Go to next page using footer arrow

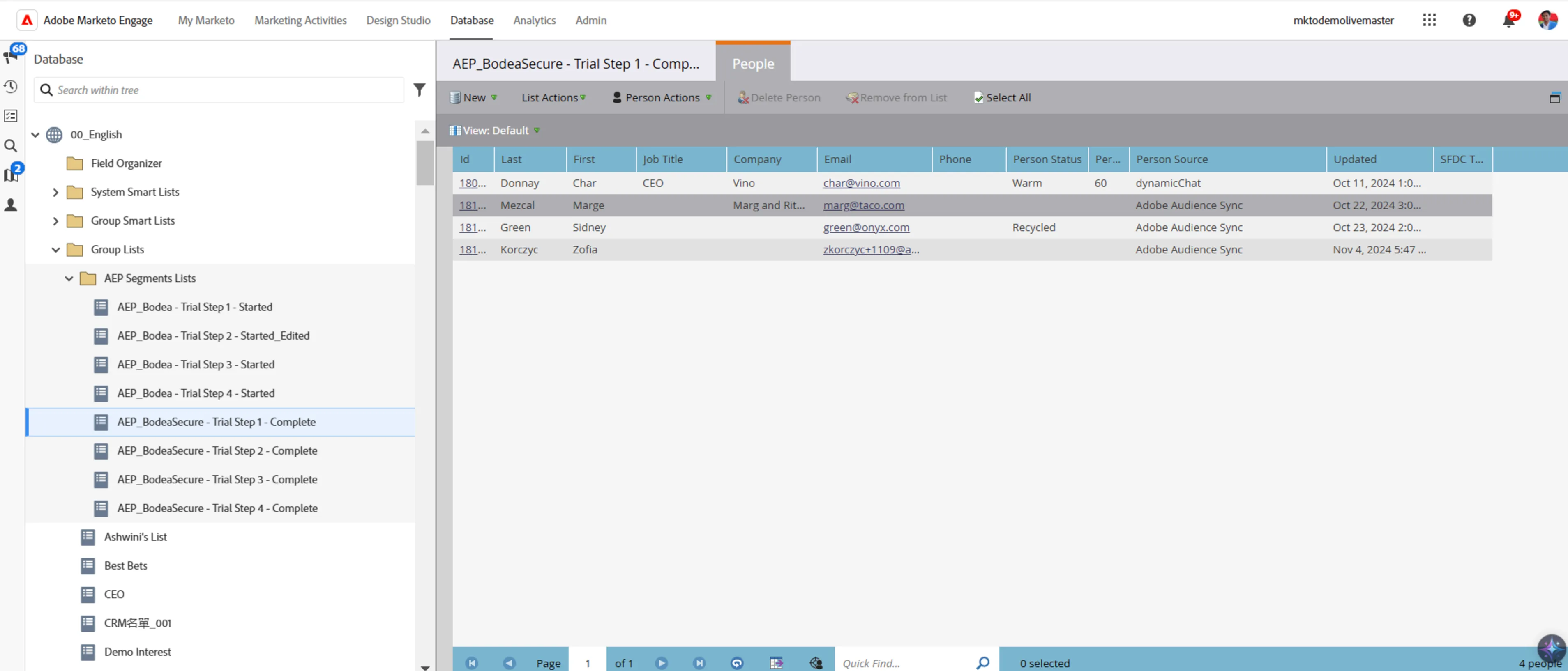pos(662,662)
